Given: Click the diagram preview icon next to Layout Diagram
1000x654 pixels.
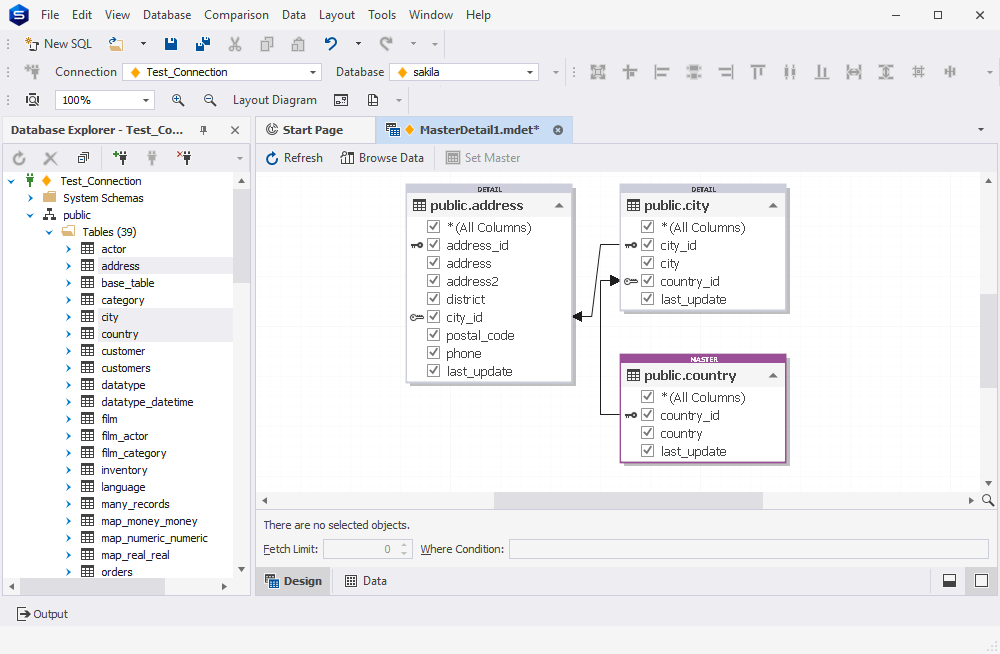Looking at the screenshot, I should point(341,100).
